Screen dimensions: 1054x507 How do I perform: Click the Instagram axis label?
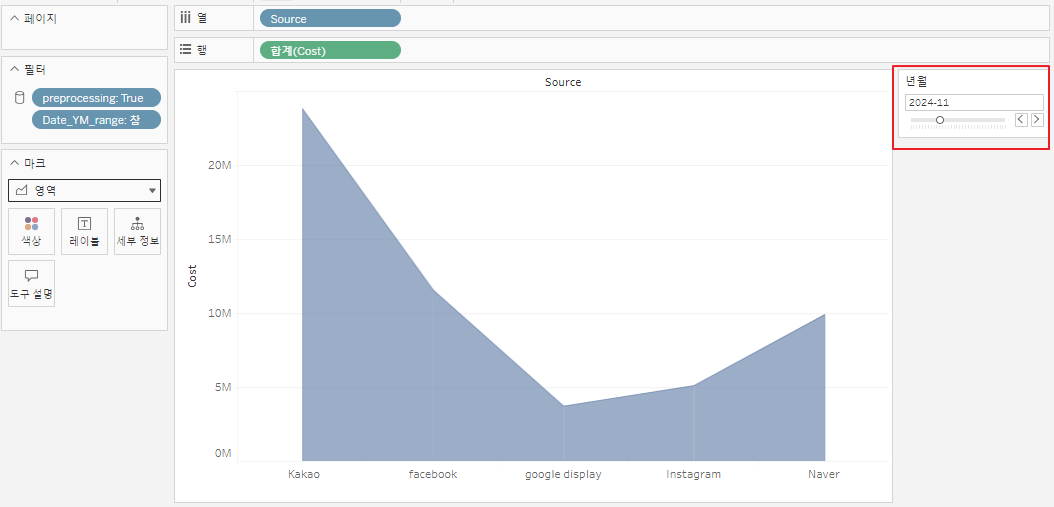click(x=694, y=474)
